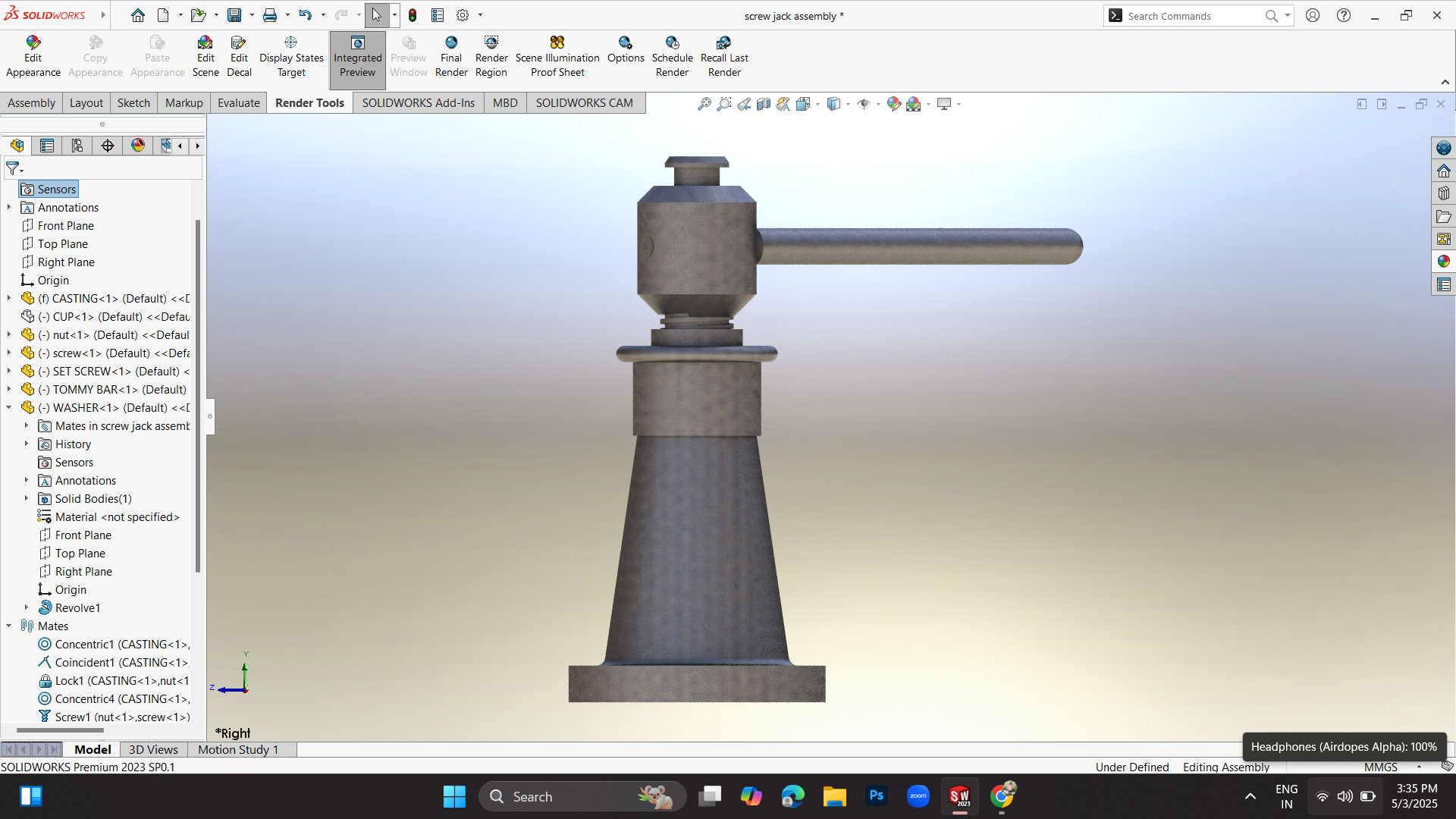Open Schedule Render dialog

(x=673, y=57)
